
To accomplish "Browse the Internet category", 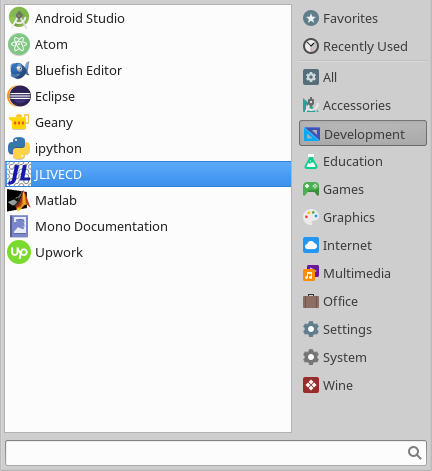I will tap(347, 245).
